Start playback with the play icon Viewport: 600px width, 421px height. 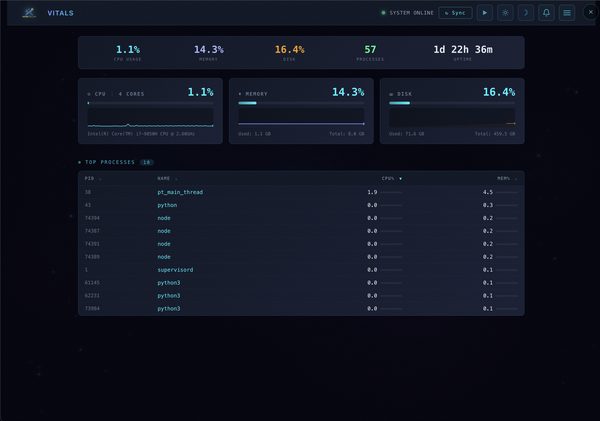tap(485, 13)
